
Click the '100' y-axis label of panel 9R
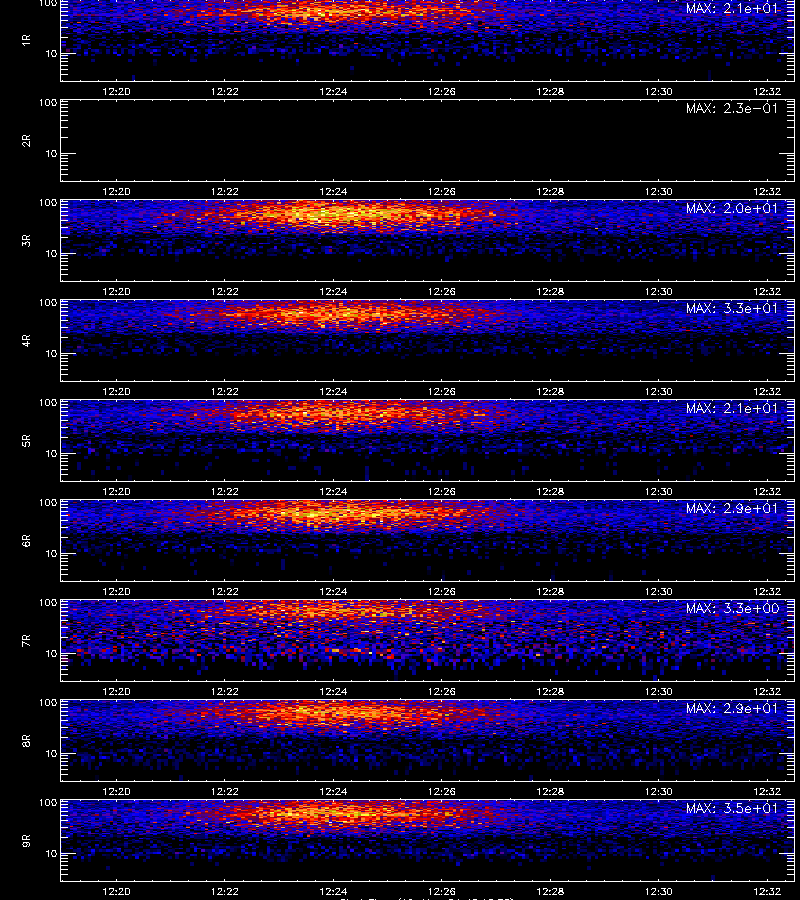48,802
